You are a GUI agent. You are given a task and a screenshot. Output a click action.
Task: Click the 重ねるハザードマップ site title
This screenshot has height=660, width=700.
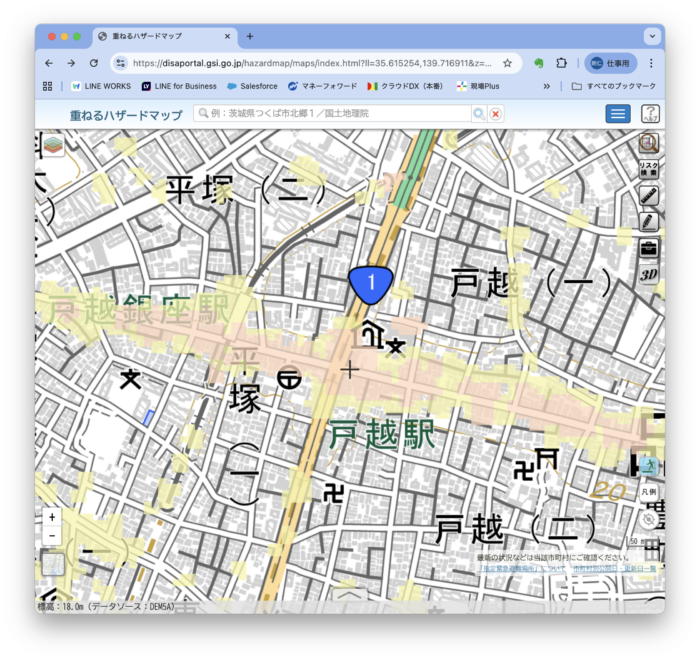point(126,115)
